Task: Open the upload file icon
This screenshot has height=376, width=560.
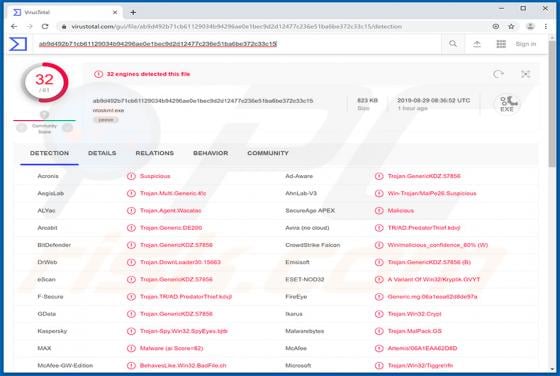Action: click(477, 44)
